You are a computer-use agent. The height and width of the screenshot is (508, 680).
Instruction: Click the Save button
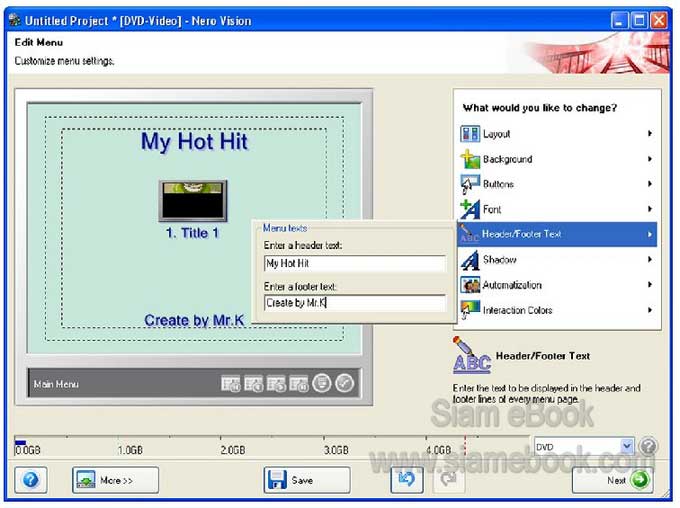click(x=307, y=480)
